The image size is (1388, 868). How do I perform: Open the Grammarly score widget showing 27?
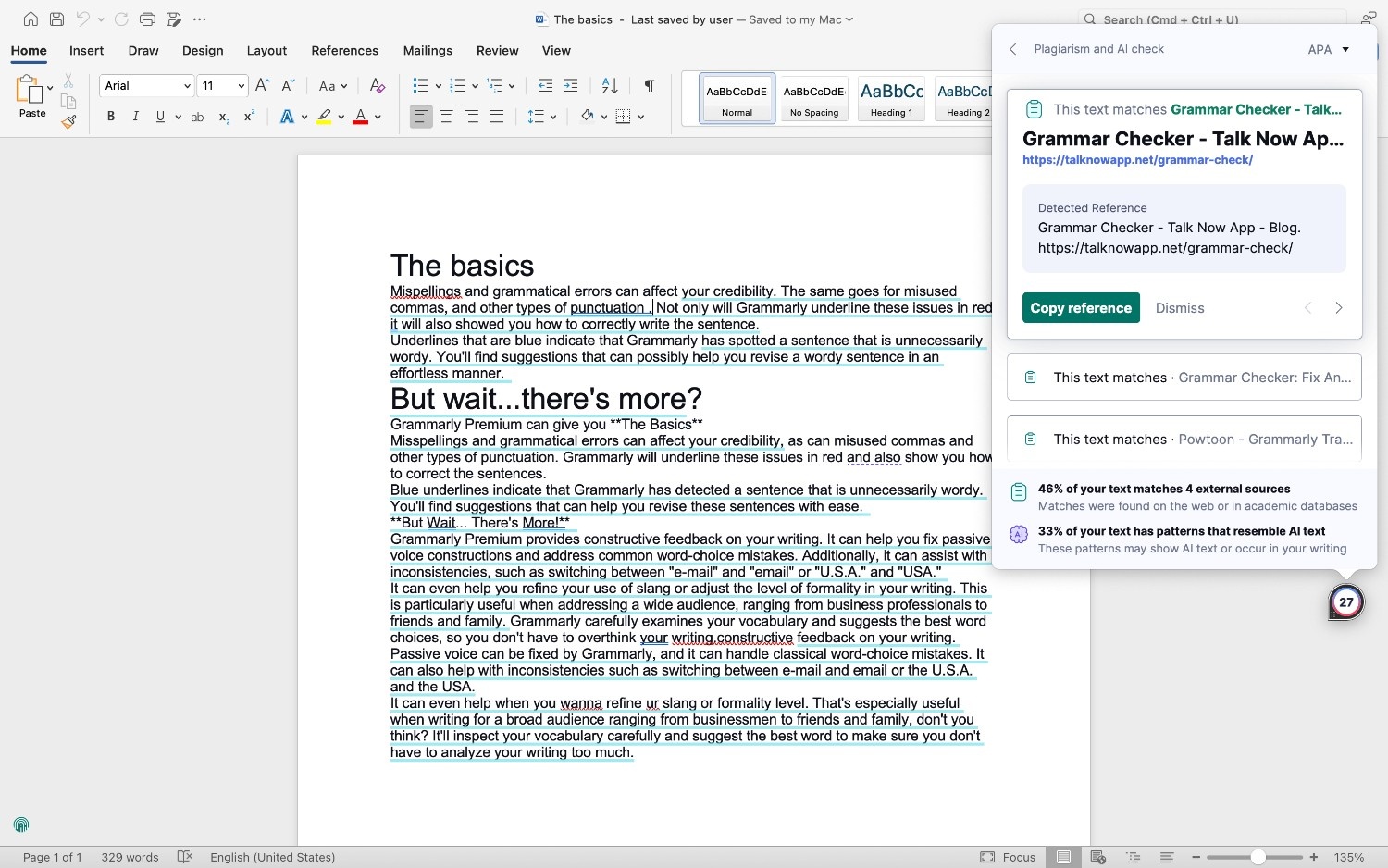coord(1345,601)
